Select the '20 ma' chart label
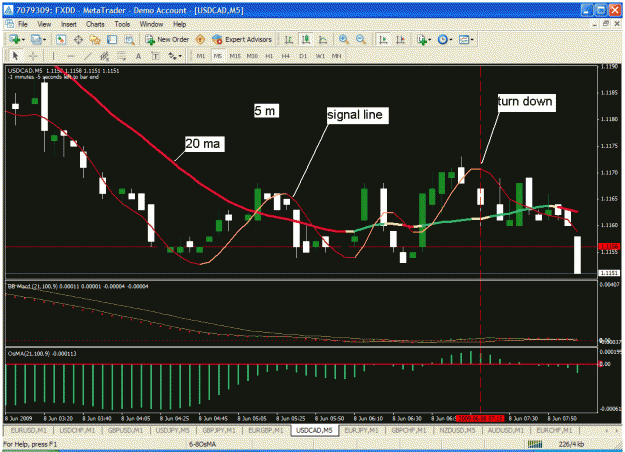This screenshot has width=625, height=452. click(x=203, y=143)
